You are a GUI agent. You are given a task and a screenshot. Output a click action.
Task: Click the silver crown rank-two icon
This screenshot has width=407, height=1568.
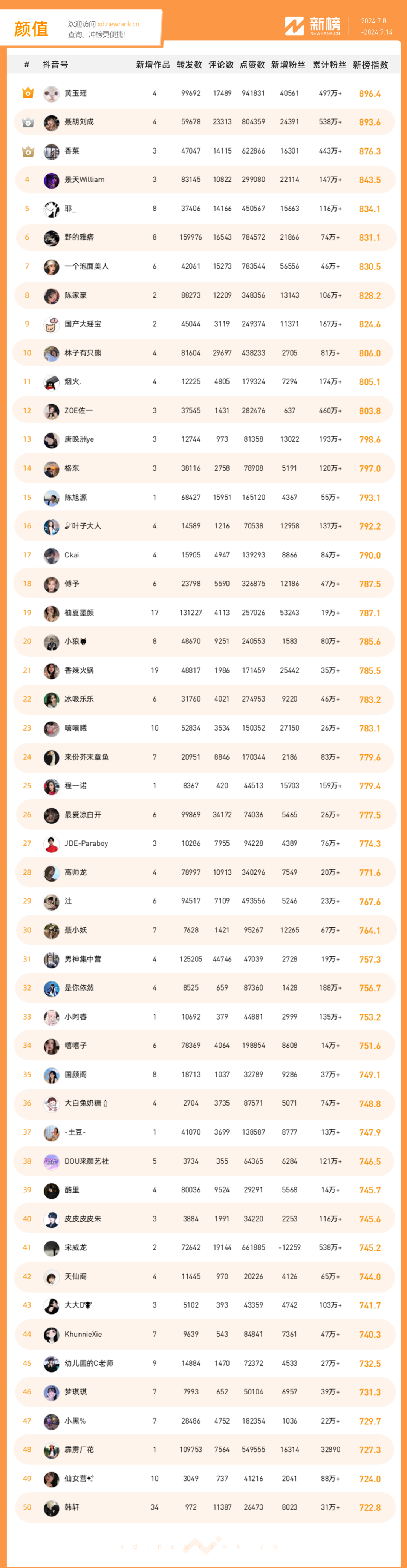pyautogui.click(x=28, y=122)
